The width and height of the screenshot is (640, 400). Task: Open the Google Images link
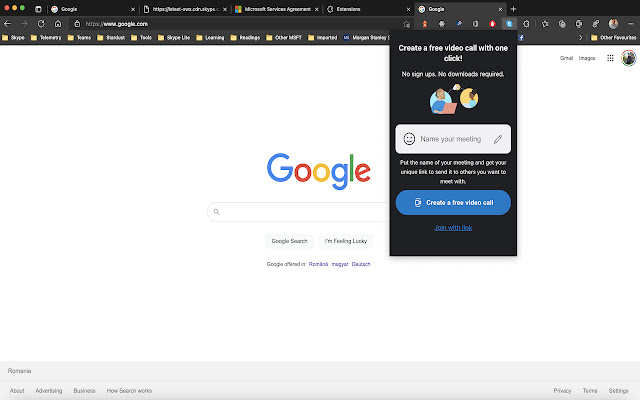click(x=587, y=58)
